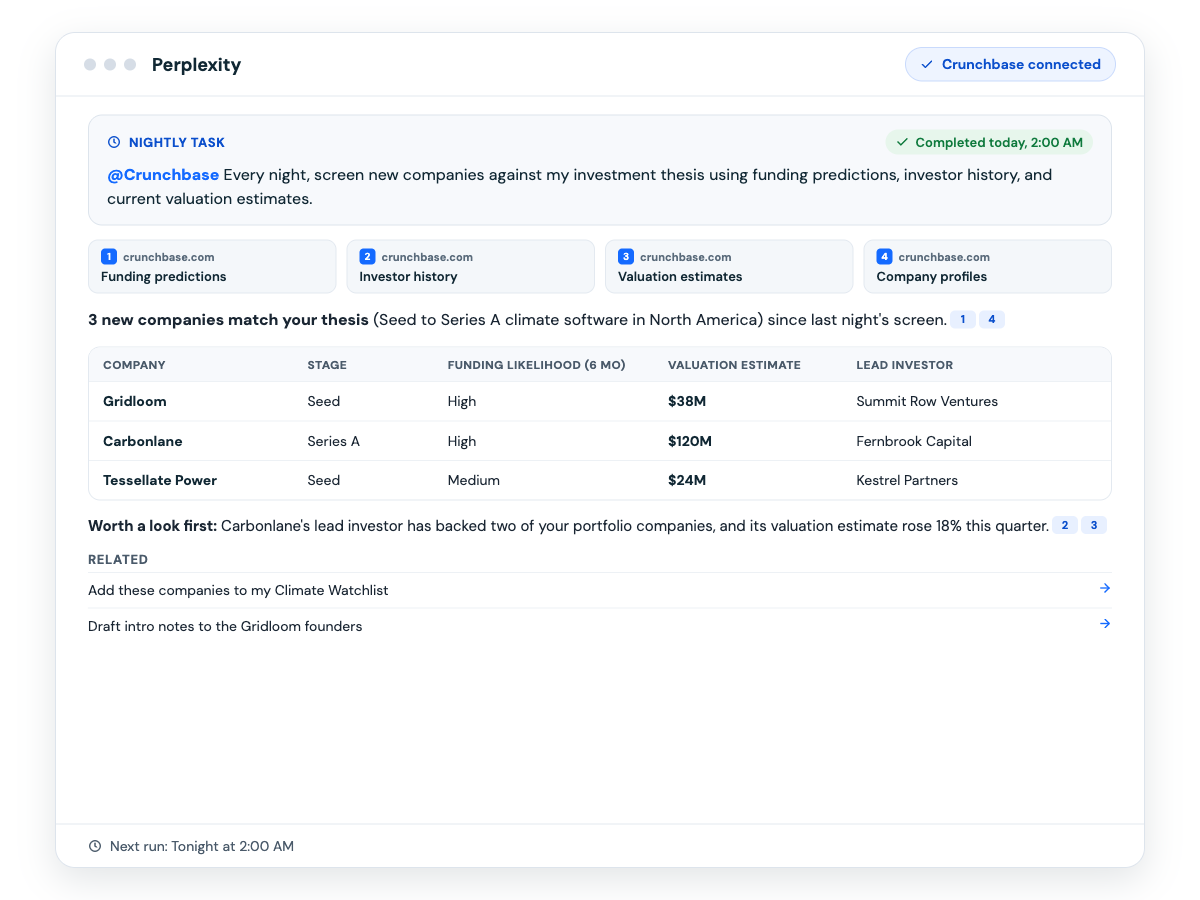Image resolution: width=1200 pixels, height=900 pixels.
Task: Click source number 2 badge on Investor history card
Action: [x=367, y=257]
